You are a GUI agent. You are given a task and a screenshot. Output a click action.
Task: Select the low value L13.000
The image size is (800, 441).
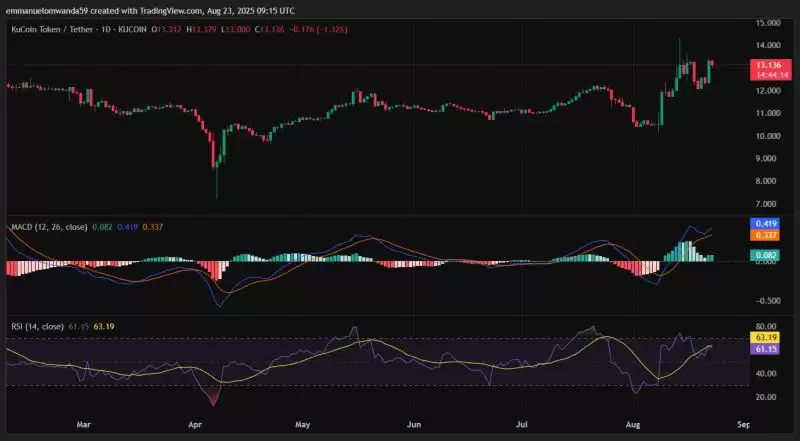click(235, 30)
